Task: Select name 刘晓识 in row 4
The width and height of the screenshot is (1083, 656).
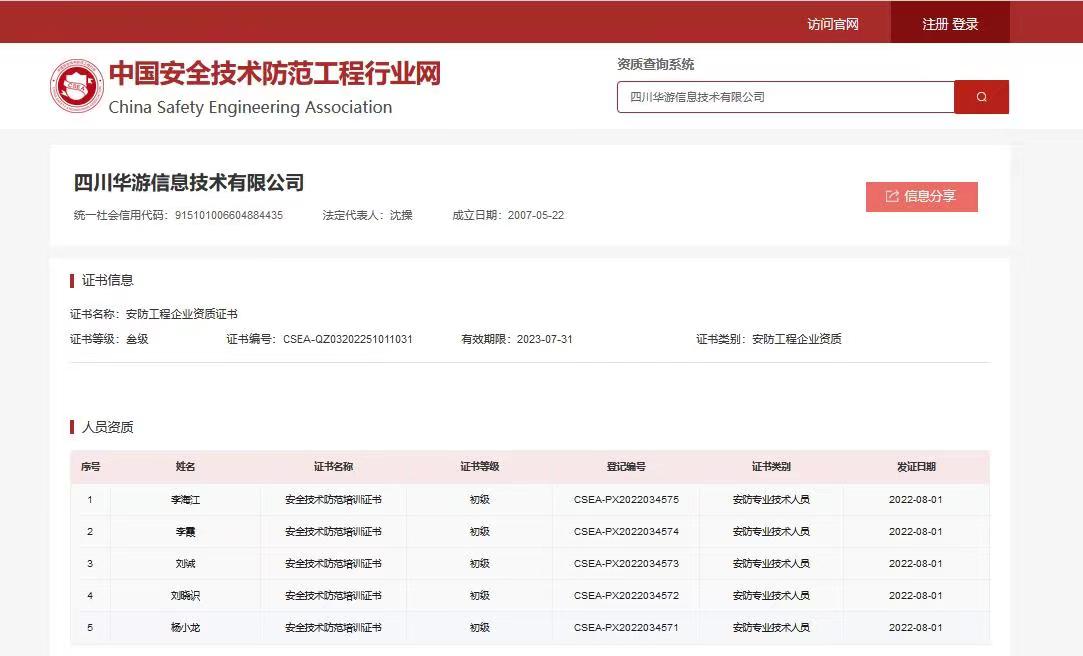Action: [x=185, y=595]
